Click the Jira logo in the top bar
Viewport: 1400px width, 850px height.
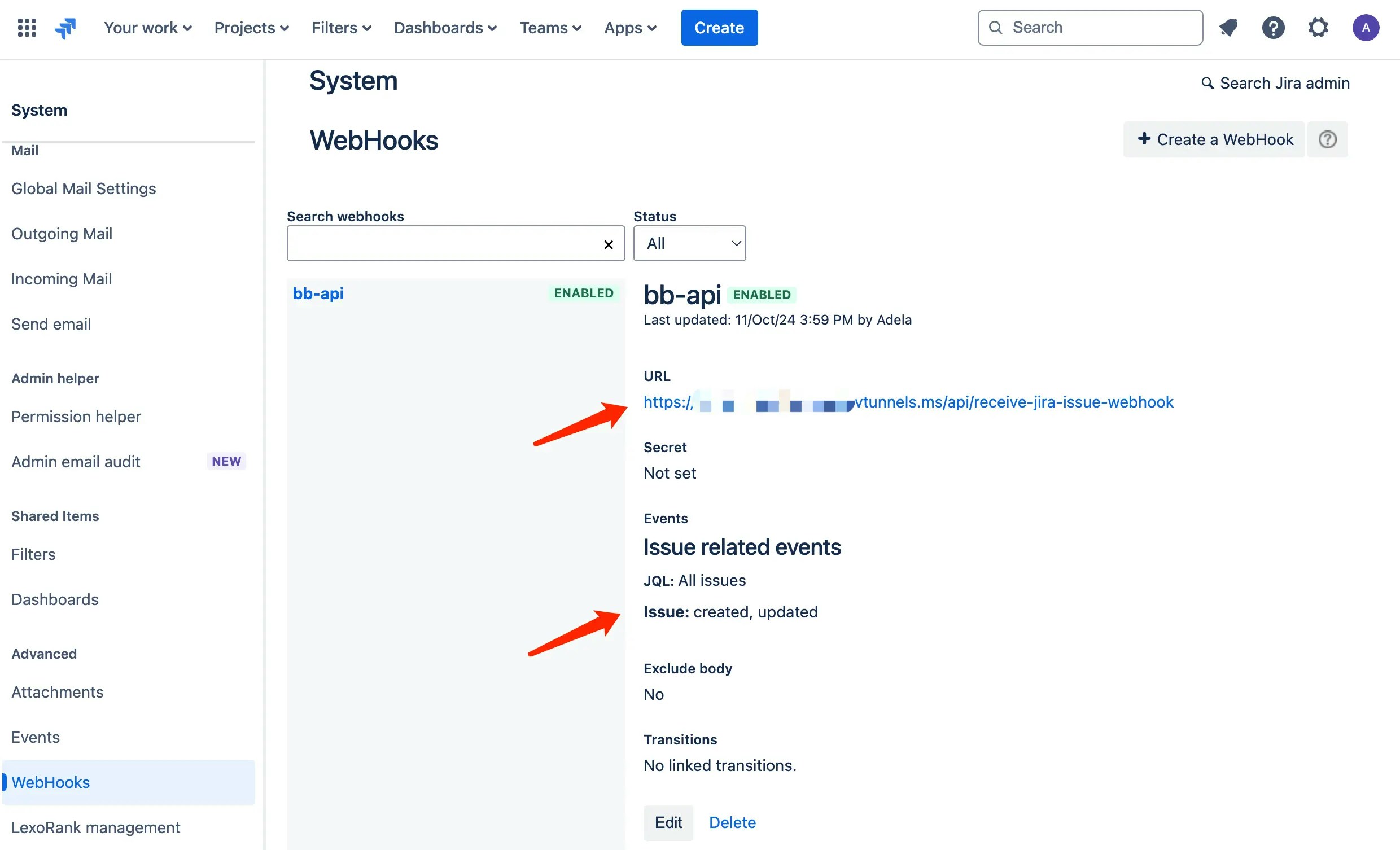tap(65, 27)
